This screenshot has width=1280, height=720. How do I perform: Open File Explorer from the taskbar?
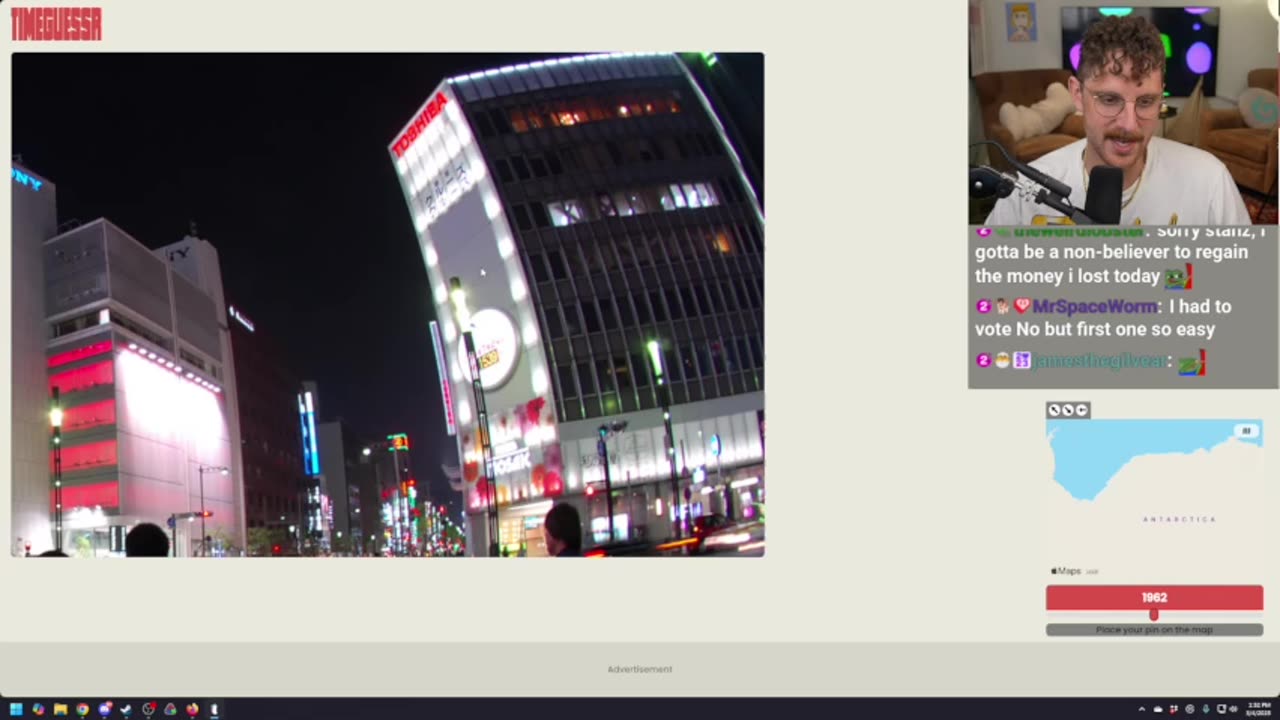pos(60,709)
